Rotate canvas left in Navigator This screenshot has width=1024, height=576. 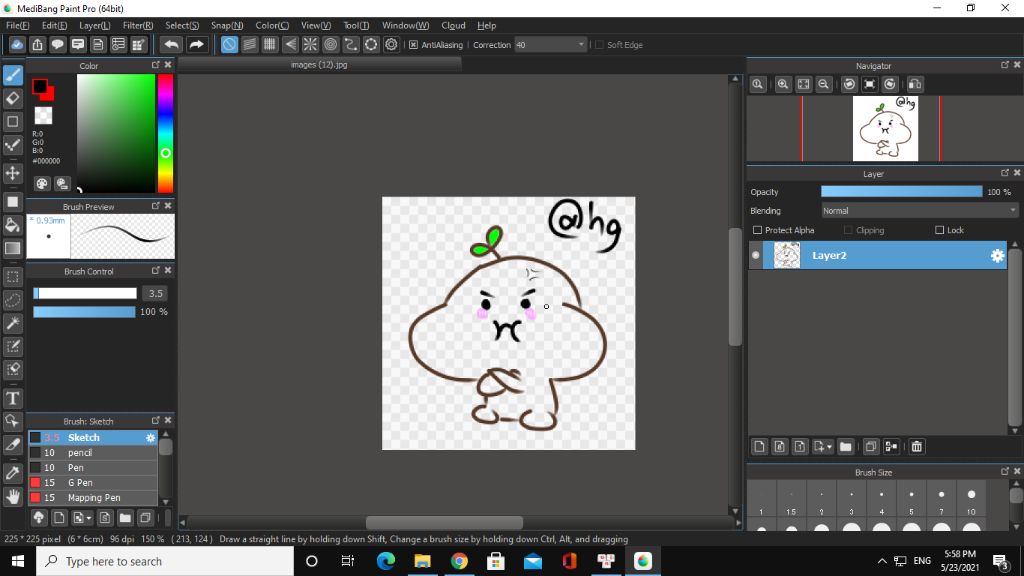pyautogui.click(x=849, y=84)
